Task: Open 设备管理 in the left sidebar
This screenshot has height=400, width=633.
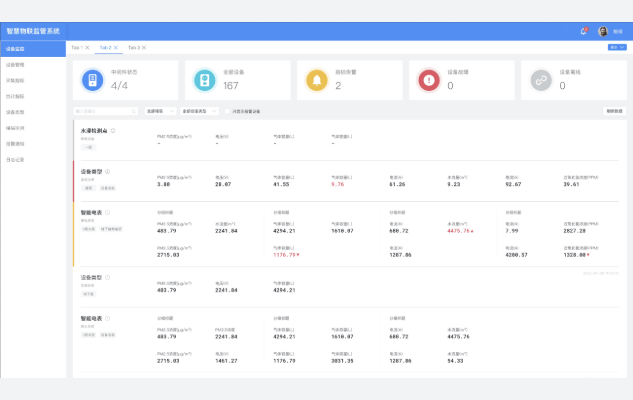Action: pyautogui.click(x=16, y=64)
